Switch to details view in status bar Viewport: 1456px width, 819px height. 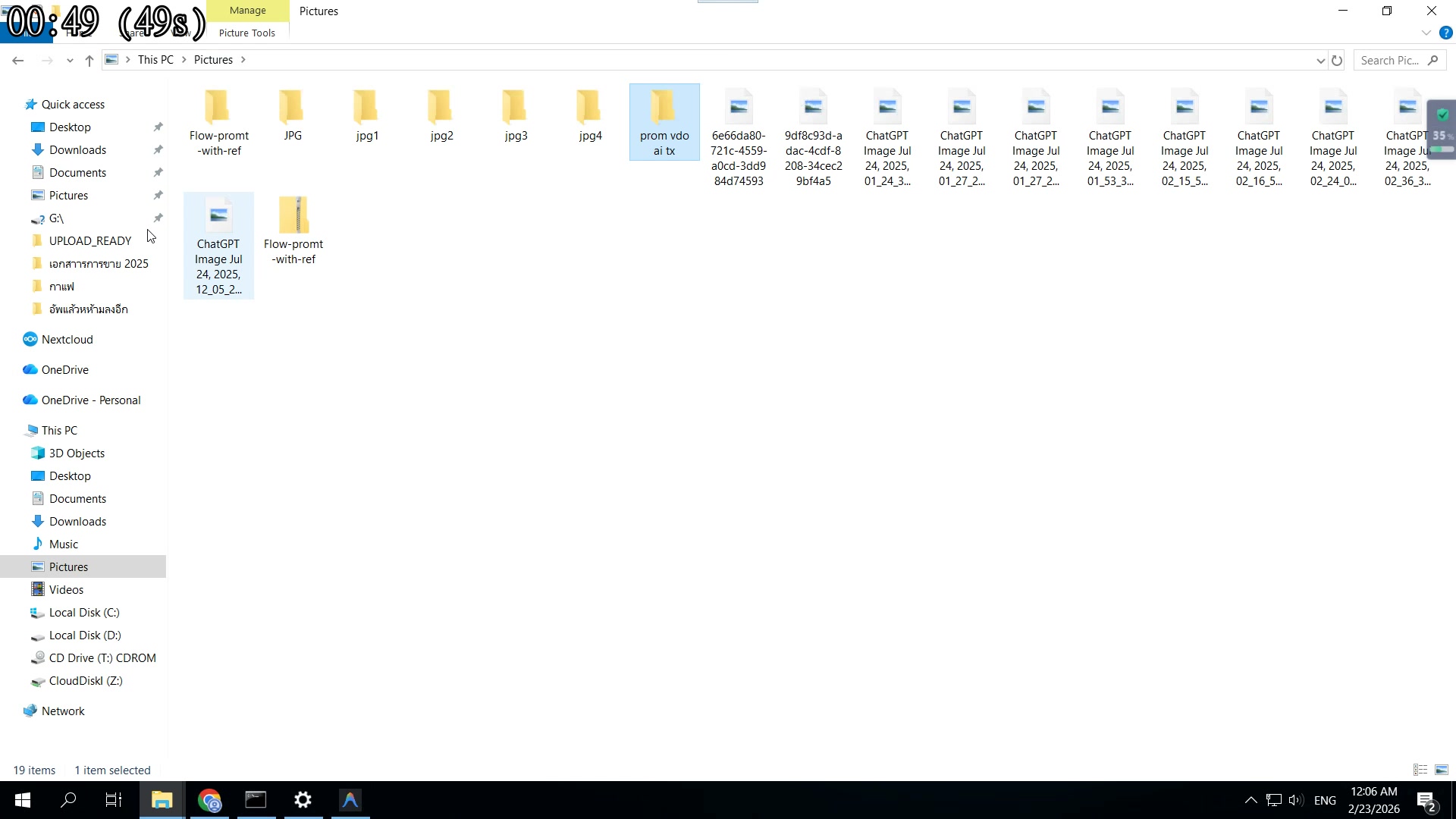click(x=1419, y=769)
